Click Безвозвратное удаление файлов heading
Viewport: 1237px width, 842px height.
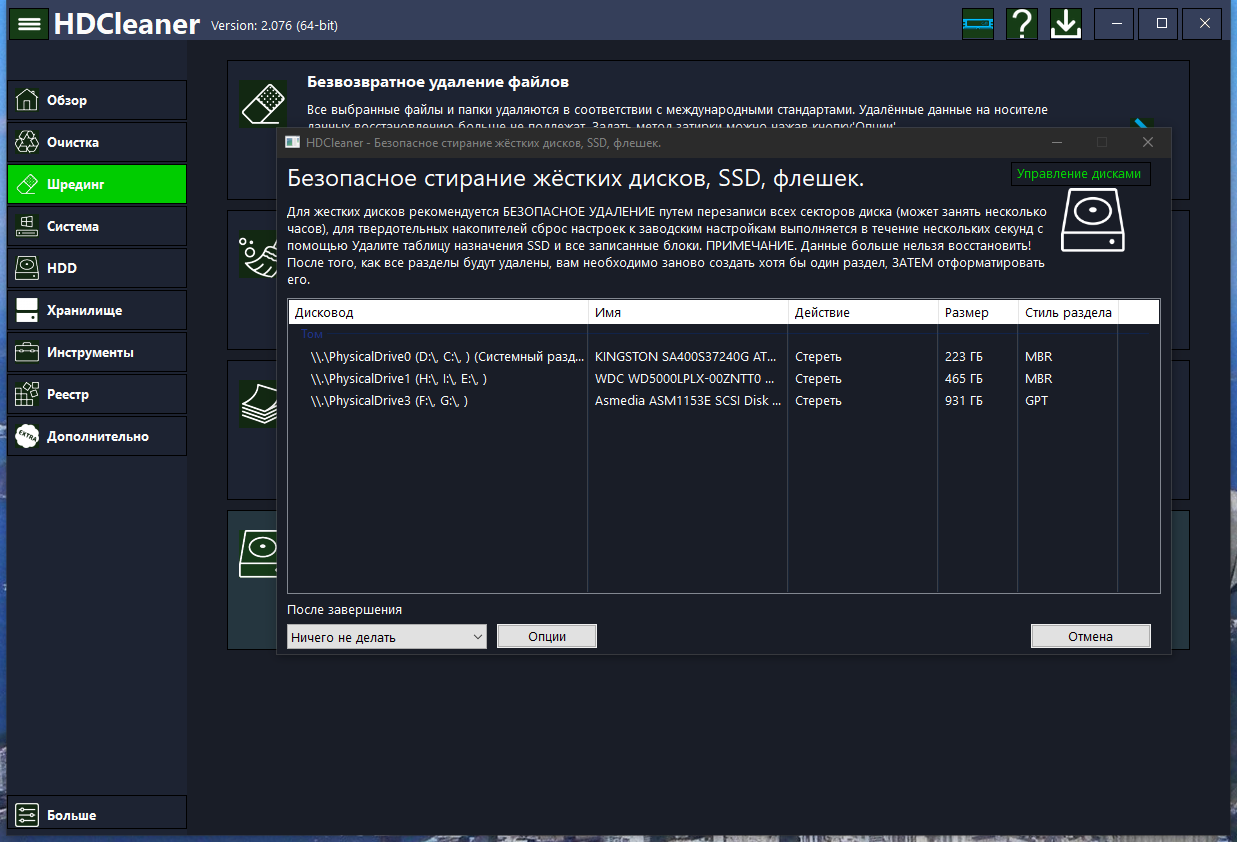[437, 81]
